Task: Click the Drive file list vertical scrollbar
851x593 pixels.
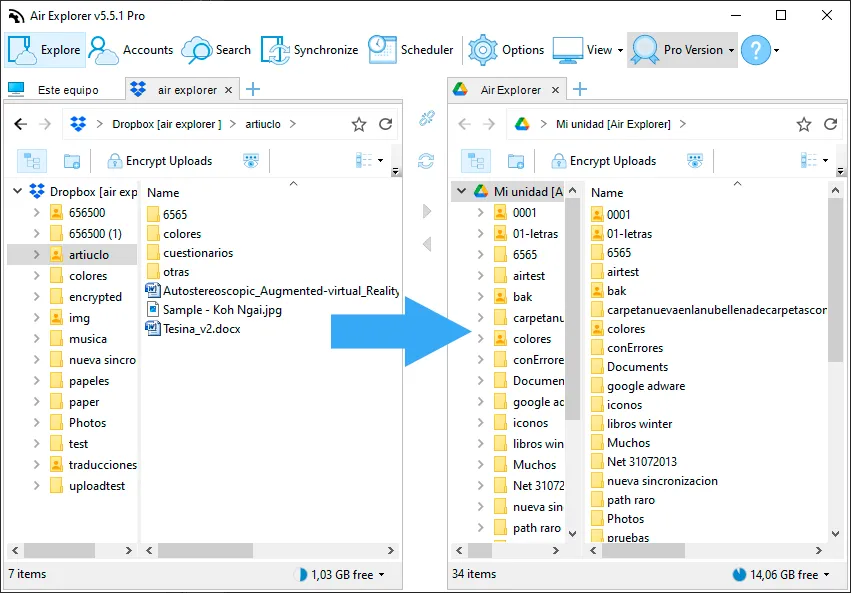Action: click(x=835, y=279)
